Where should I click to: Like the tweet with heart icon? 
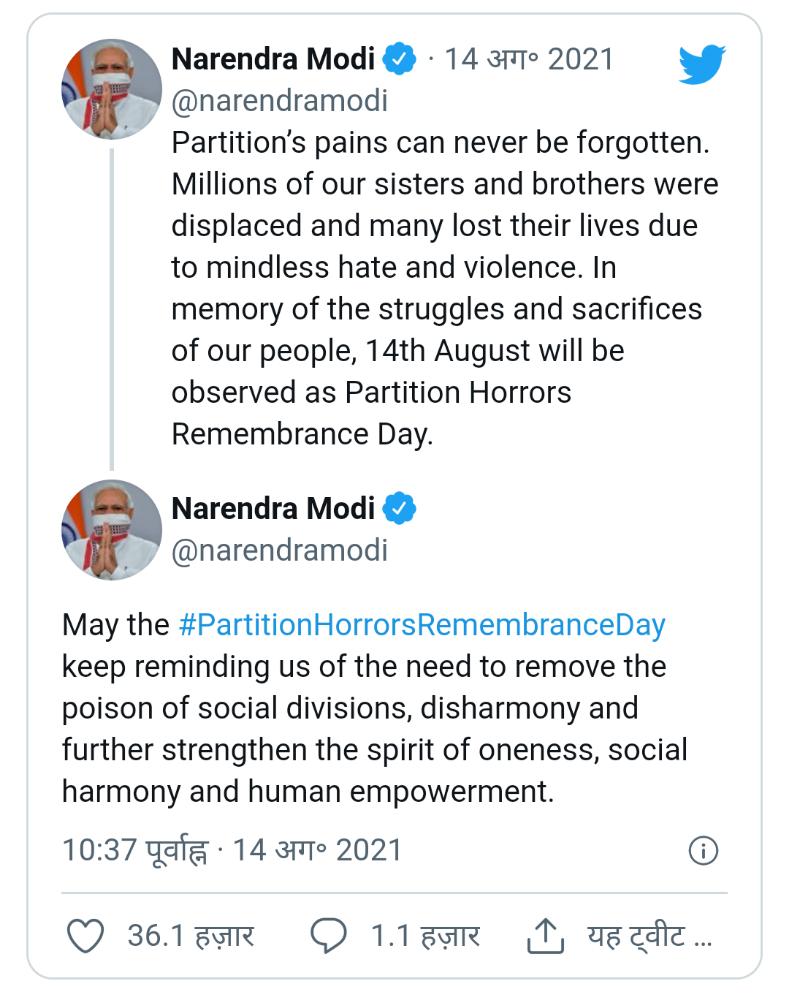coord(85,937)
